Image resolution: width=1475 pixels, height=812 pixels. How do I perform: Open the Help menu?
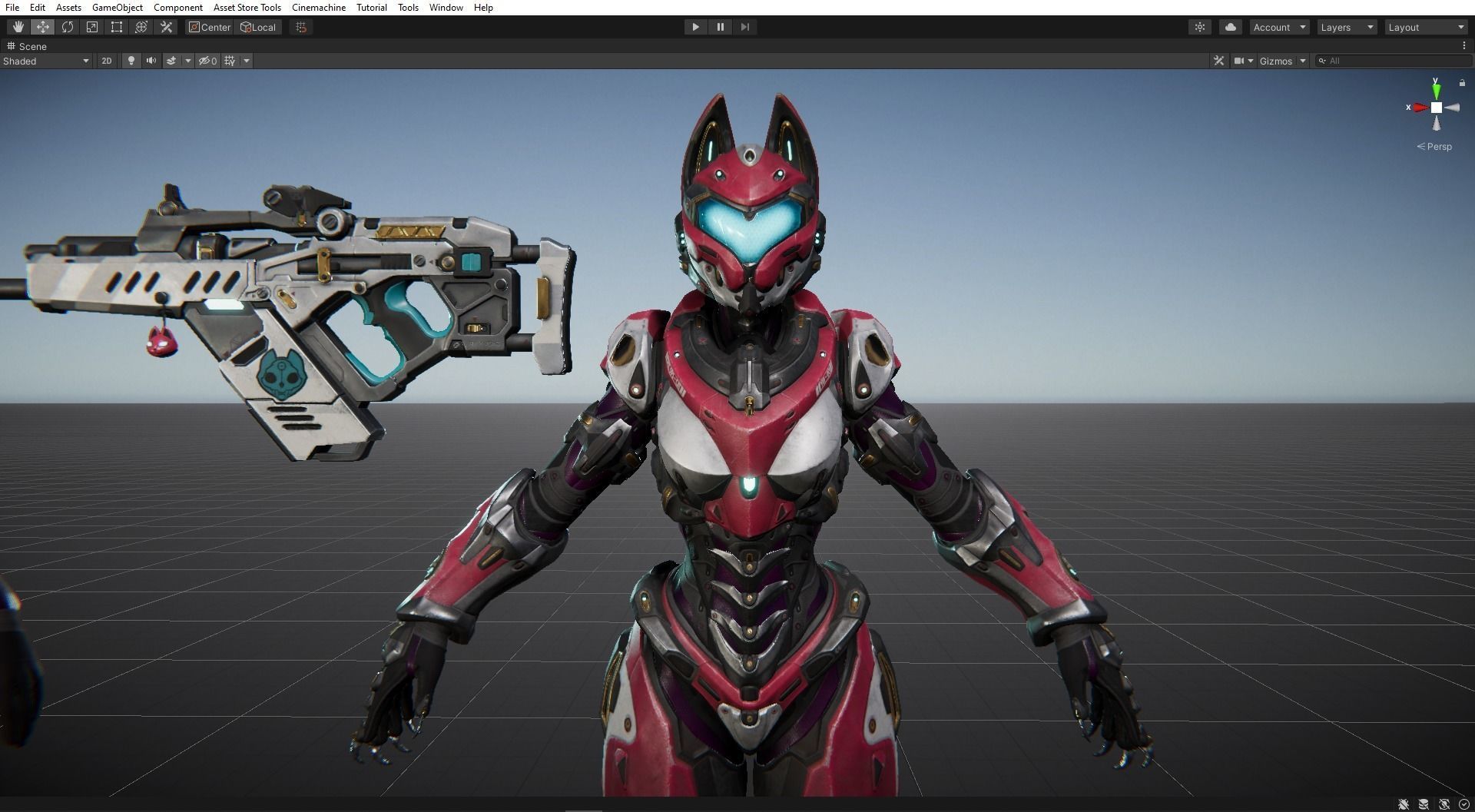click(x=483, y=7)
